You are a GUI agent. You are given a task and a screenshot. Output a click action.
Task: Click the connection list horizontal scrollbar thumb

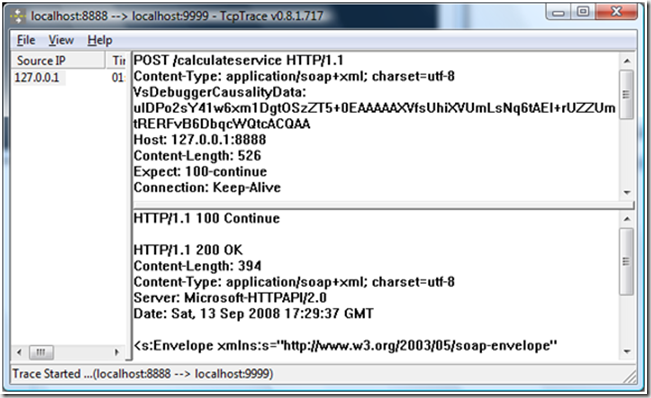point(41,352)
